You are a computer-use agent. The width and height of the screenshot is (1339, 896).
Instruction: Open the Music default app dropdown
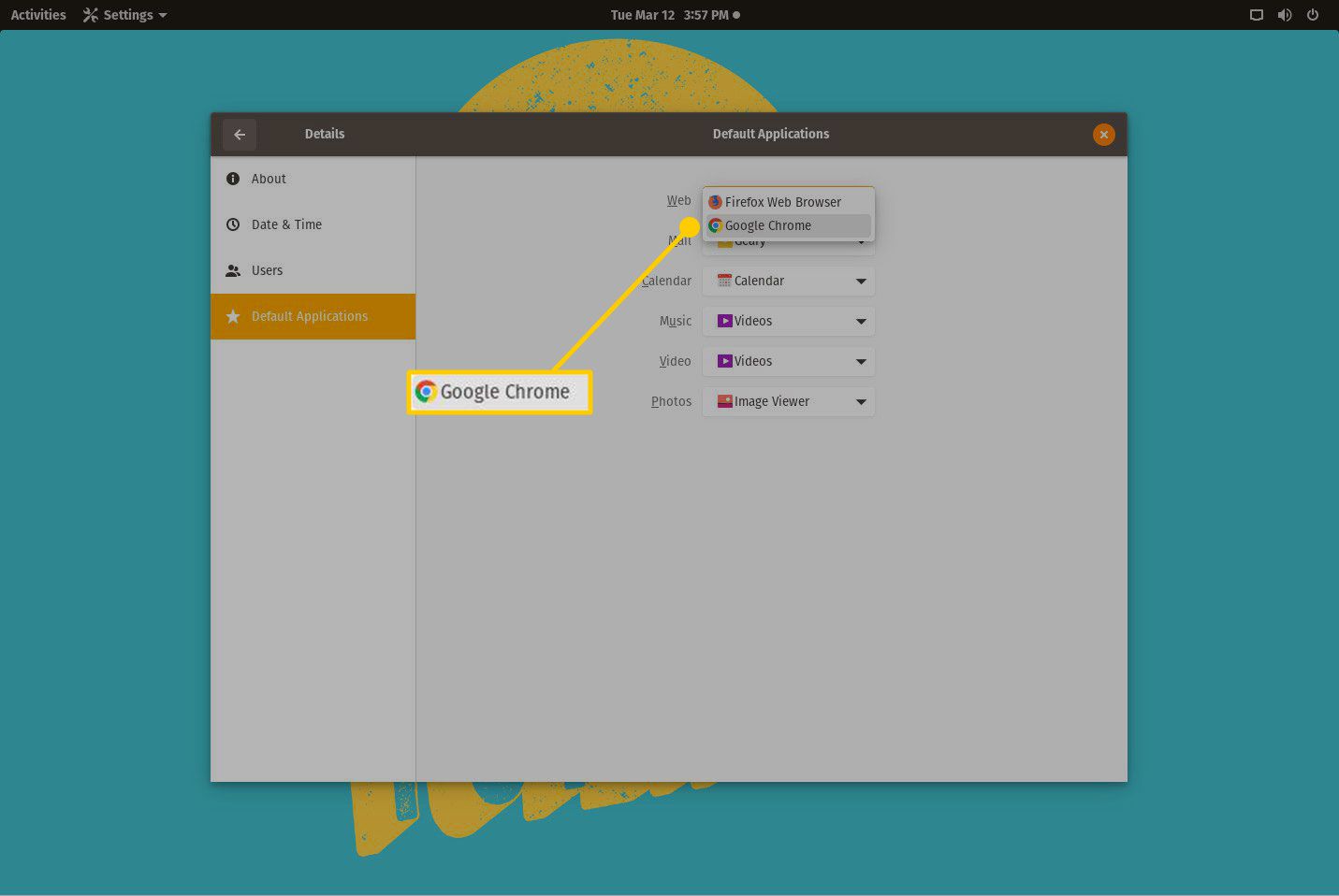point(788,321)
